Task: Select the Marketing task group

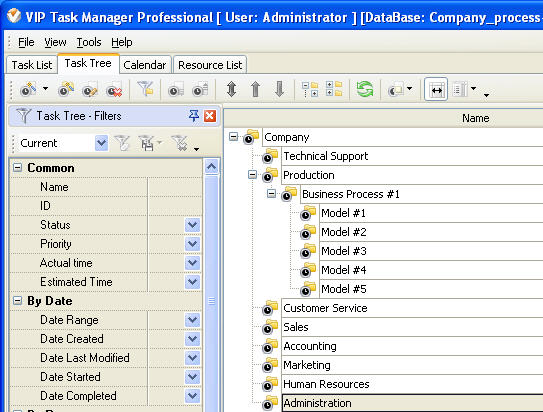Action: [x=306, y=365]
